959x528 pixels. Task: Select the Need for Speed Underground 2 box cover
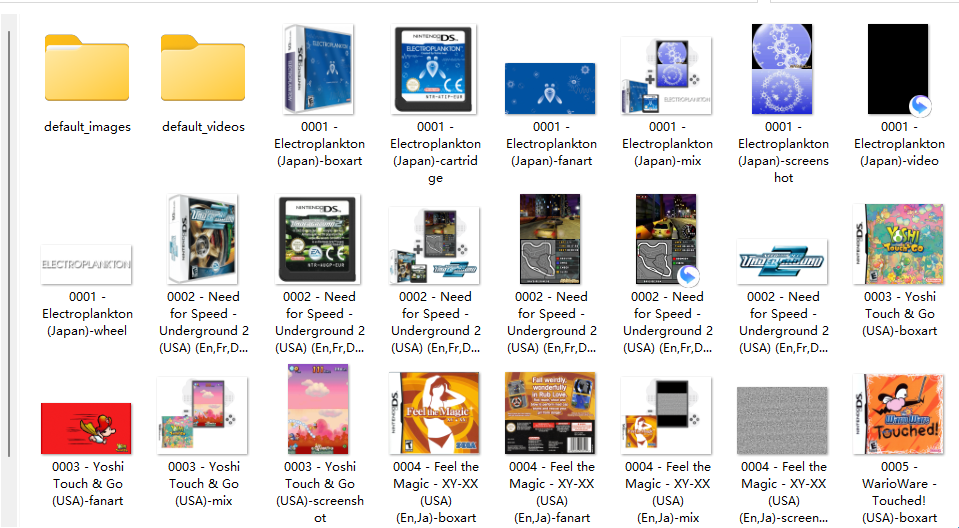point(203,239)
